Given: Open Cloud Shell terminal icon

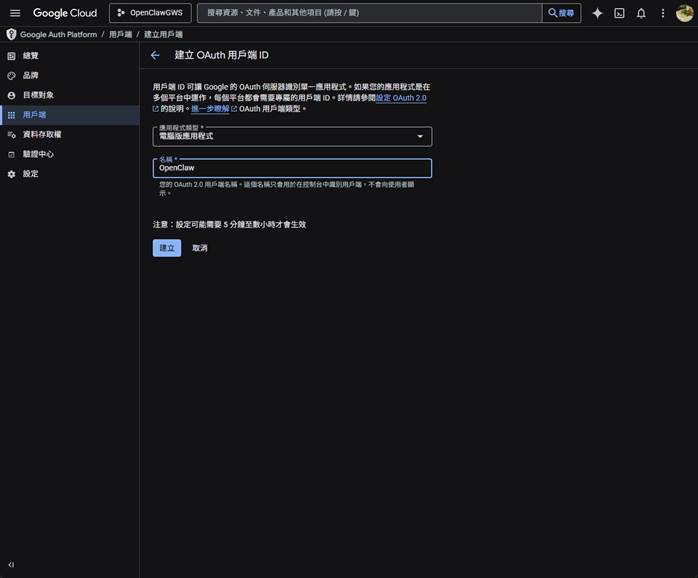Looking at the screenshot, I should tap(619, 13).
